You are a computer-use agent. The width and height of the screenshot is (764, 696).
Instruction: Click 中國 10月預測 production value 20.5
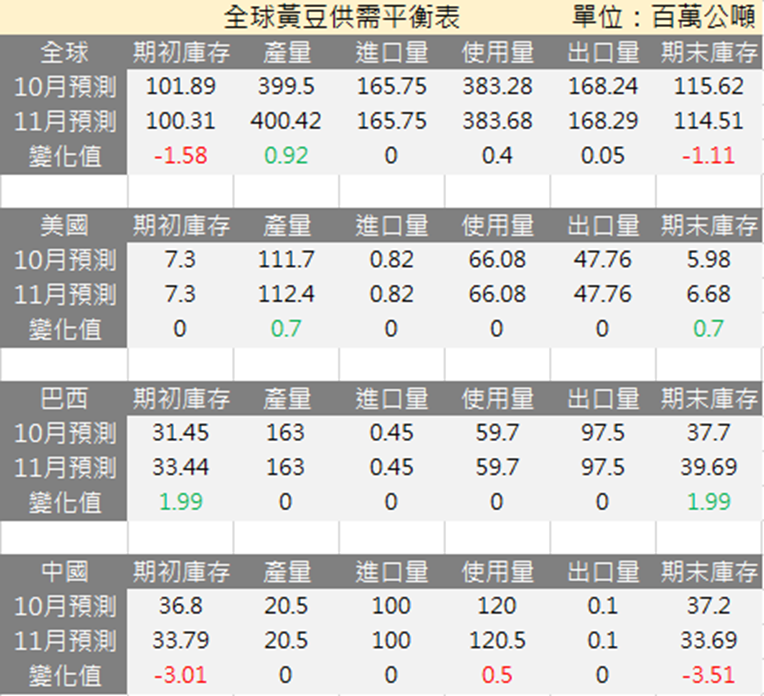pos(286,606)
